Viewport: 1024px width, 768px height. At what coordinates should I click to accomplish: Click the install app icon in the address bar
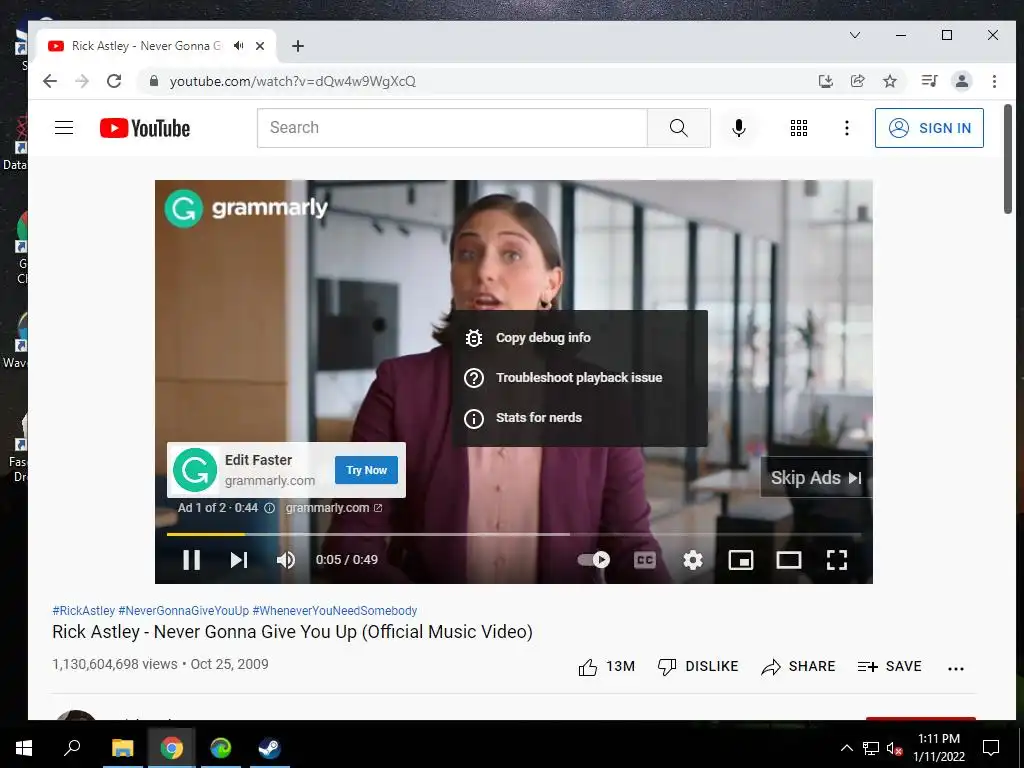(x=825, y=81)
